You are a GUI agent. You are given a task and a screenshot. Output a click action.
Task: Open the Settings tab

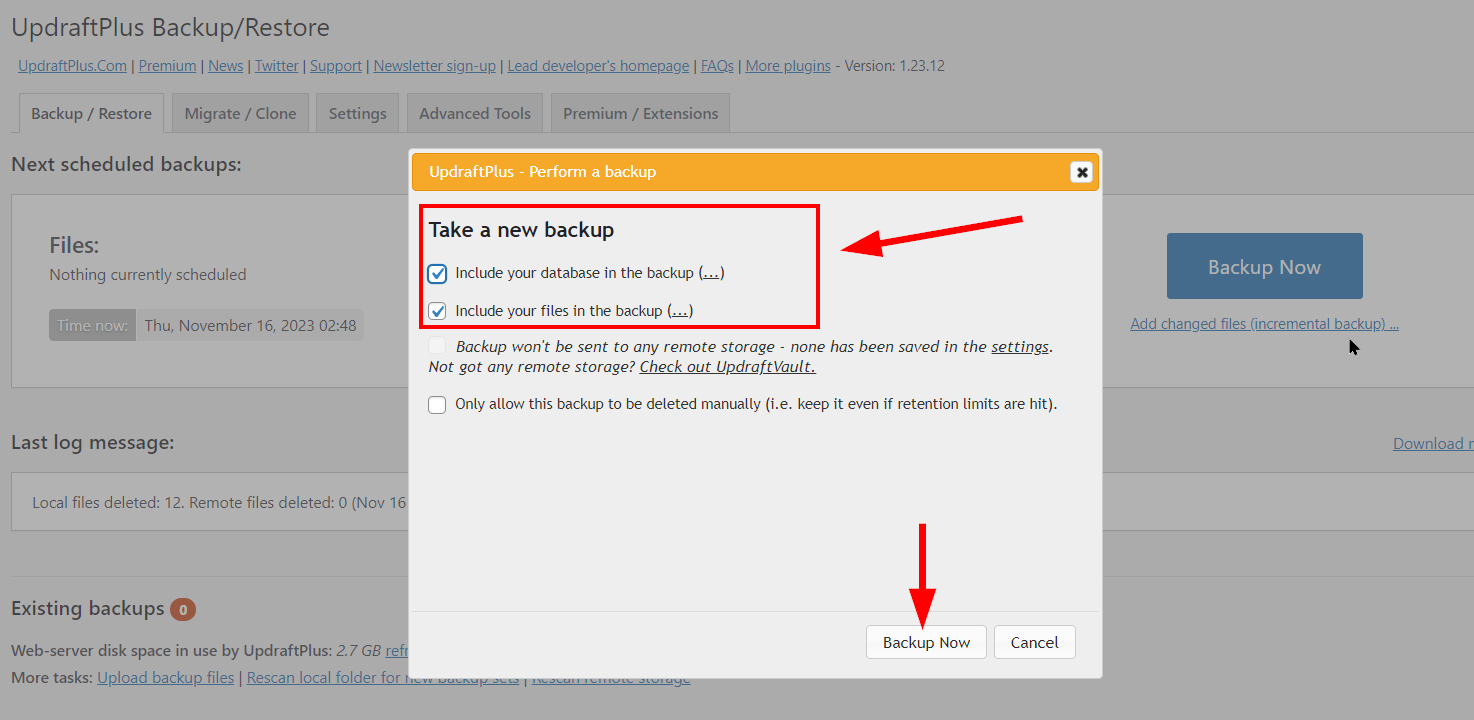pos(357,113)
